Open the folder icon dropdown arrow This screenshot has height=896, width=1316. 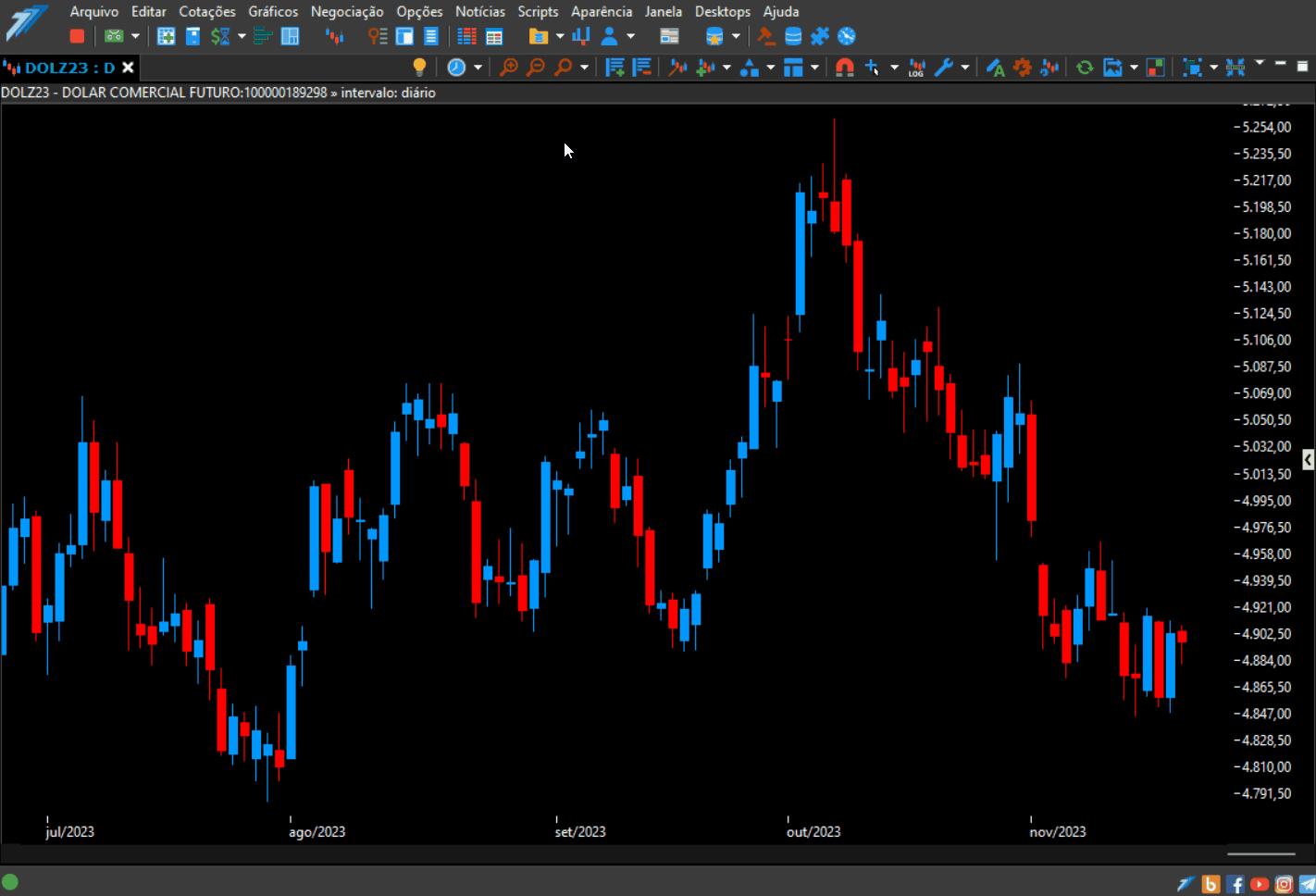click(x=560, y=36)
